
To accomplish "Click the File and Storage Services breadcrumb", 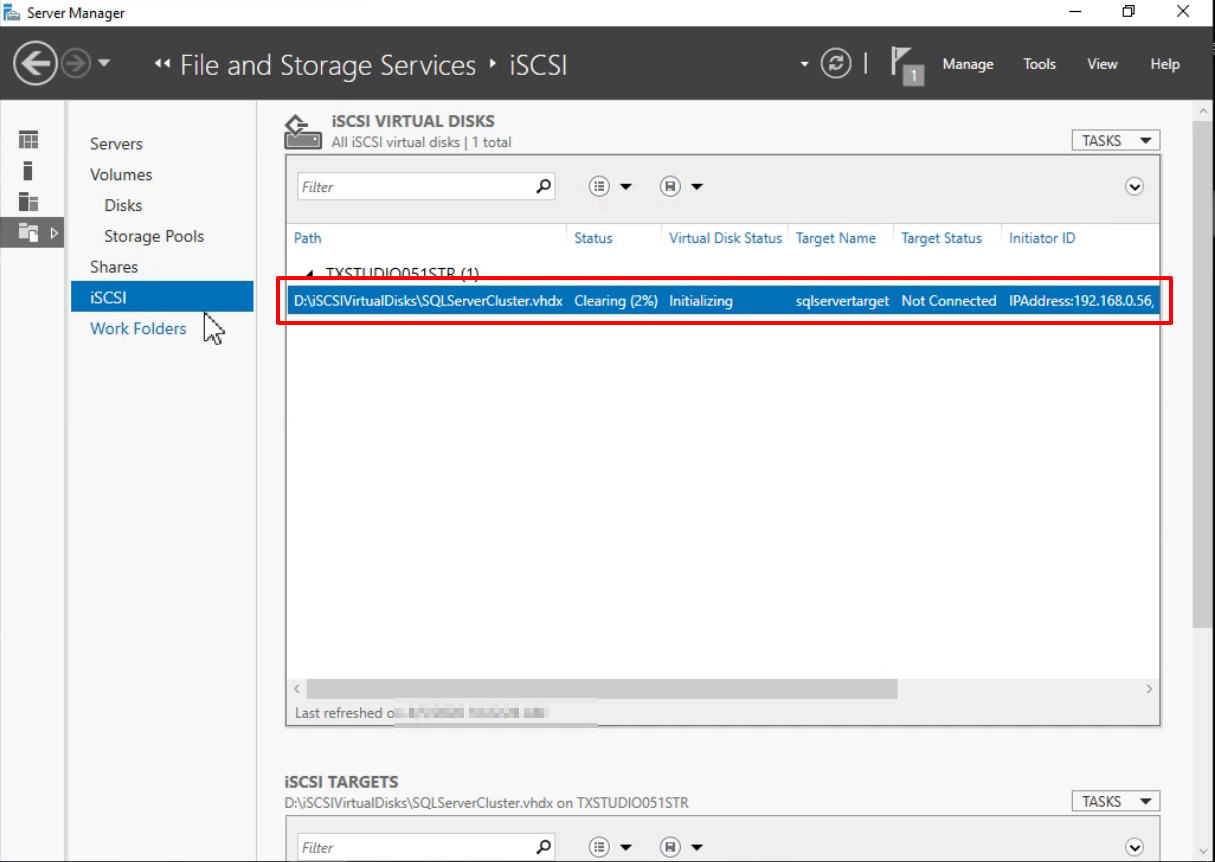I will point(328,65).
